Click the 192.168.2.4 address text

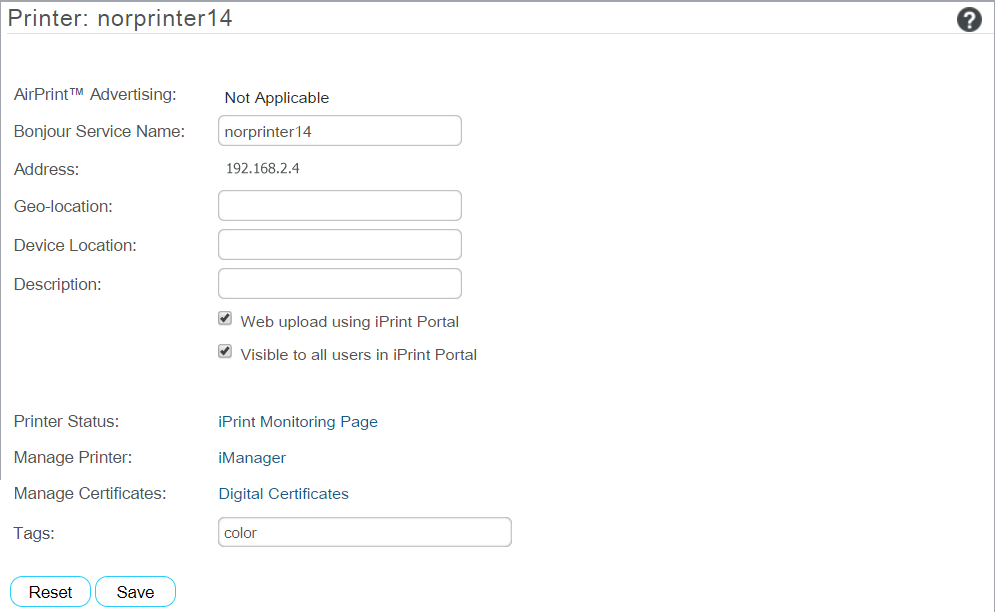263,168
